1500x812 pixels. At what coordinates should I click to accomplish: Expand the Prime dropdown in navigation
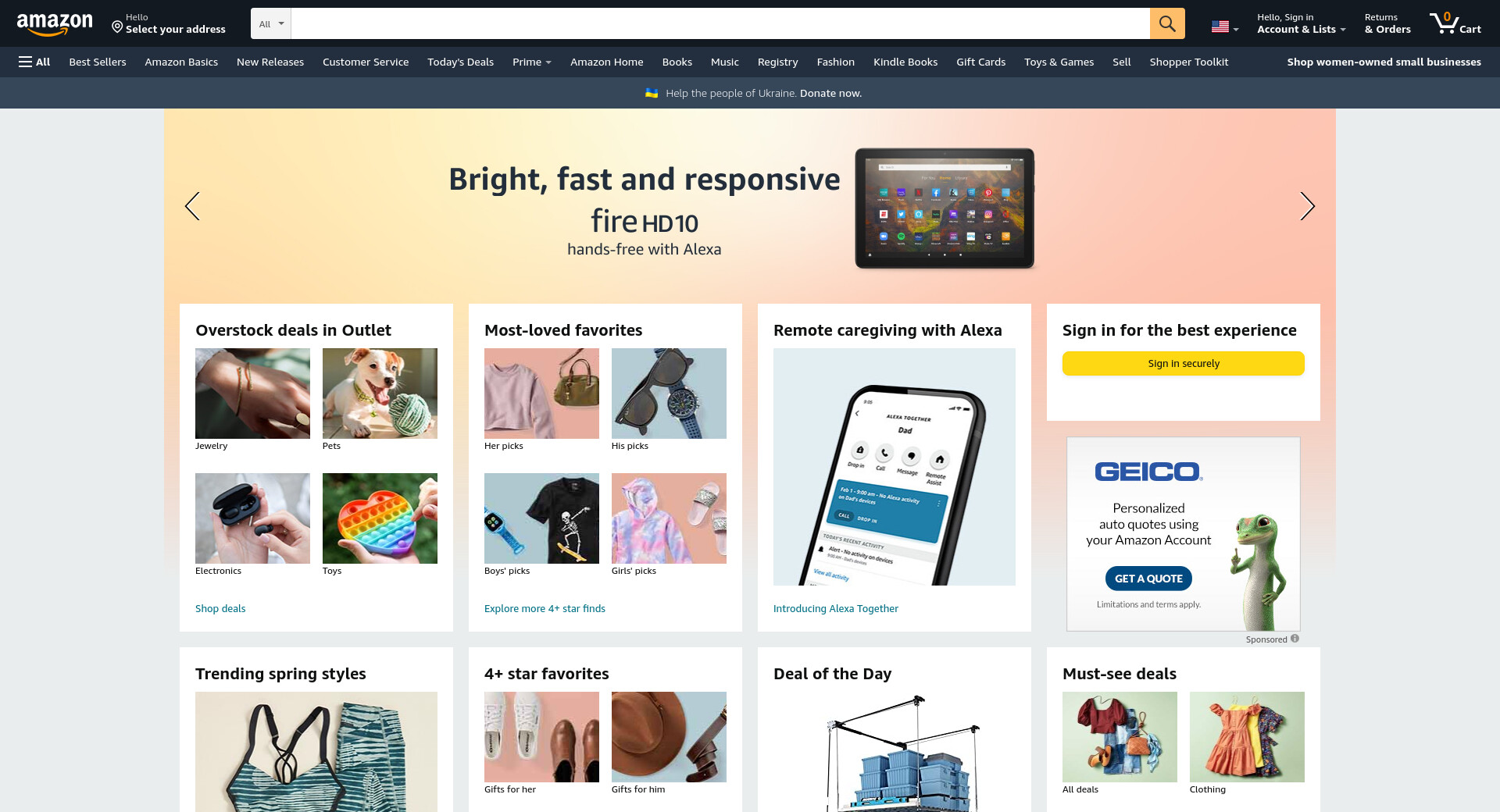(532, 62)
